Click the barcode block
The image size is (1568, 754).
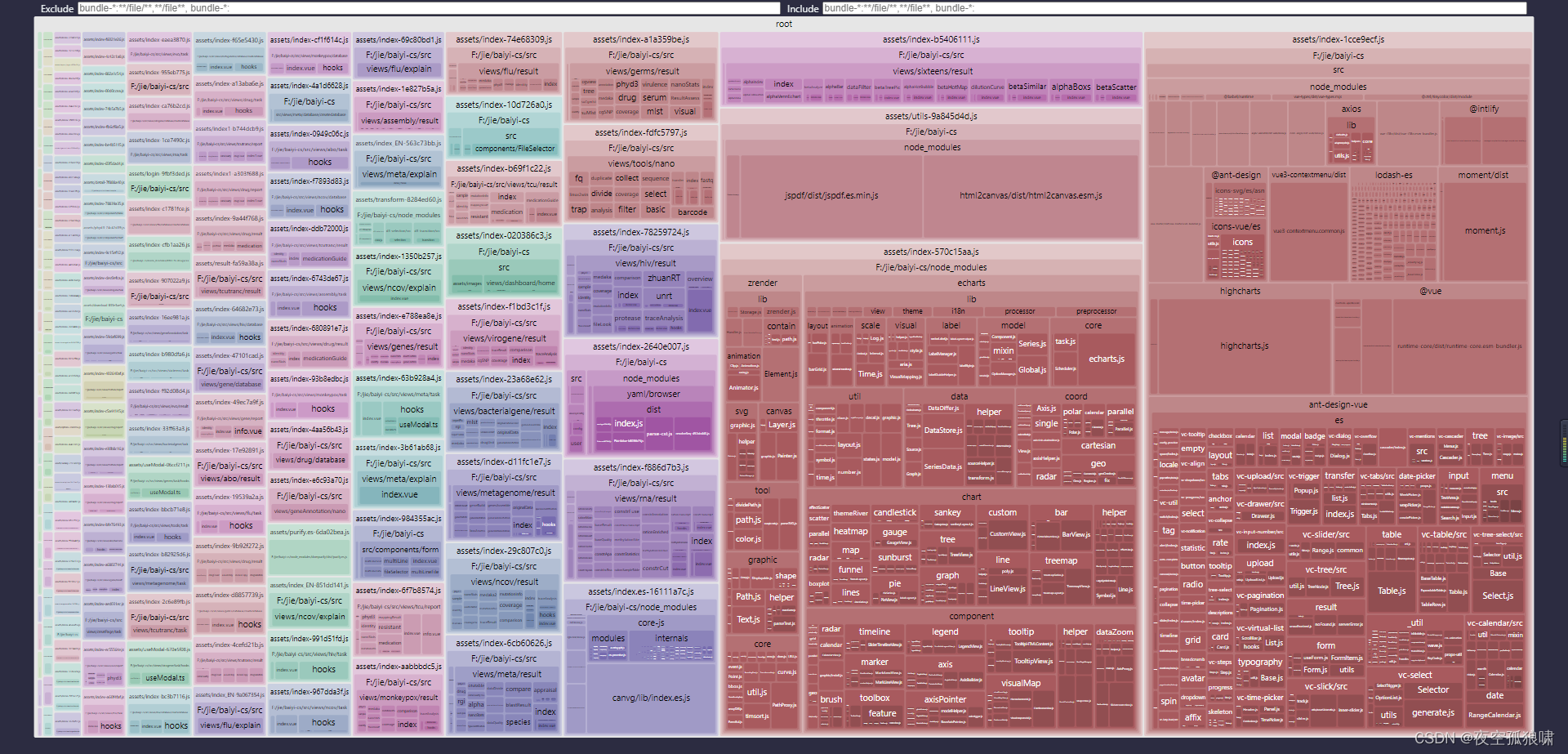pos(693,212)
